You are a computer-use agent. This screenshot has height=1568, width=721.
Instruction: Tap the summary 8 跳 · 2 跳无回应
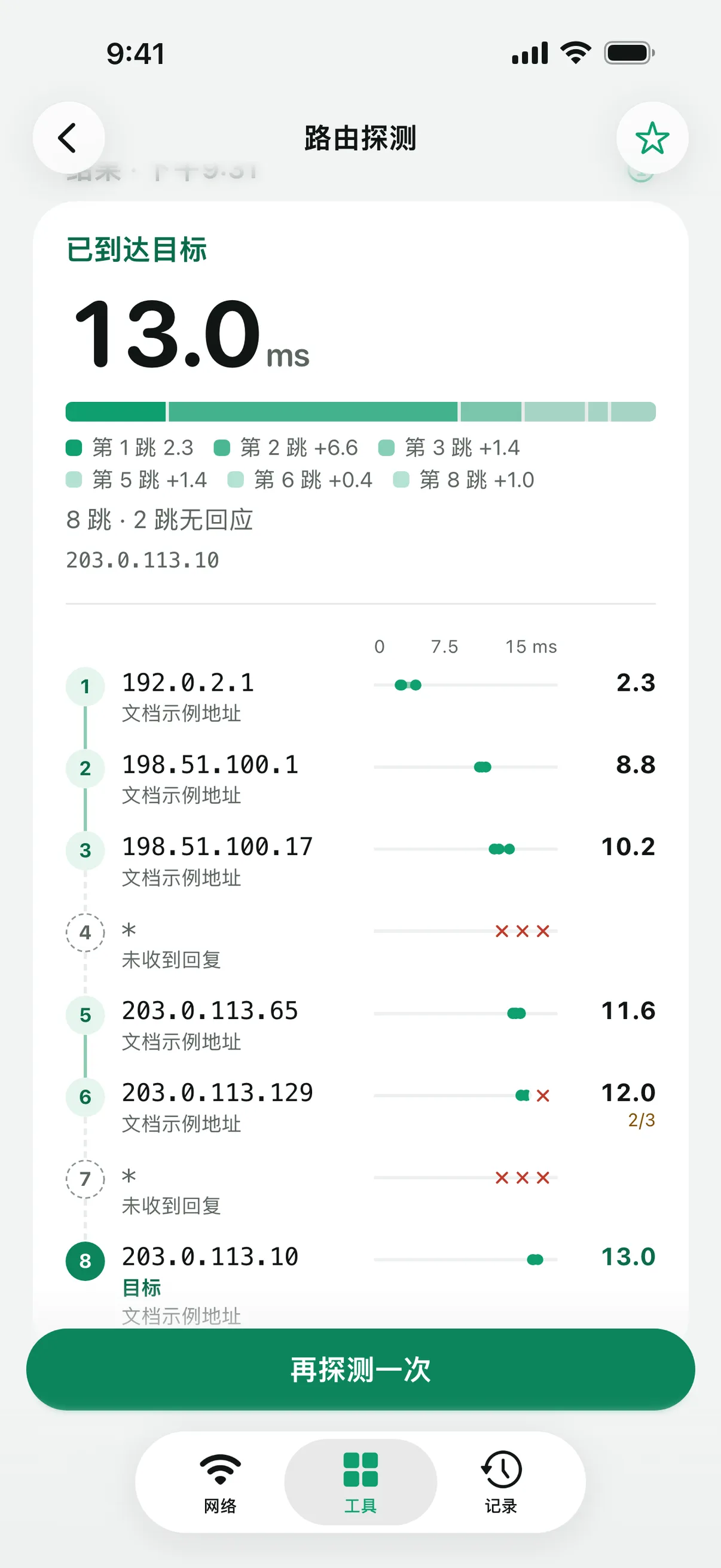click(x=160, y=520)
